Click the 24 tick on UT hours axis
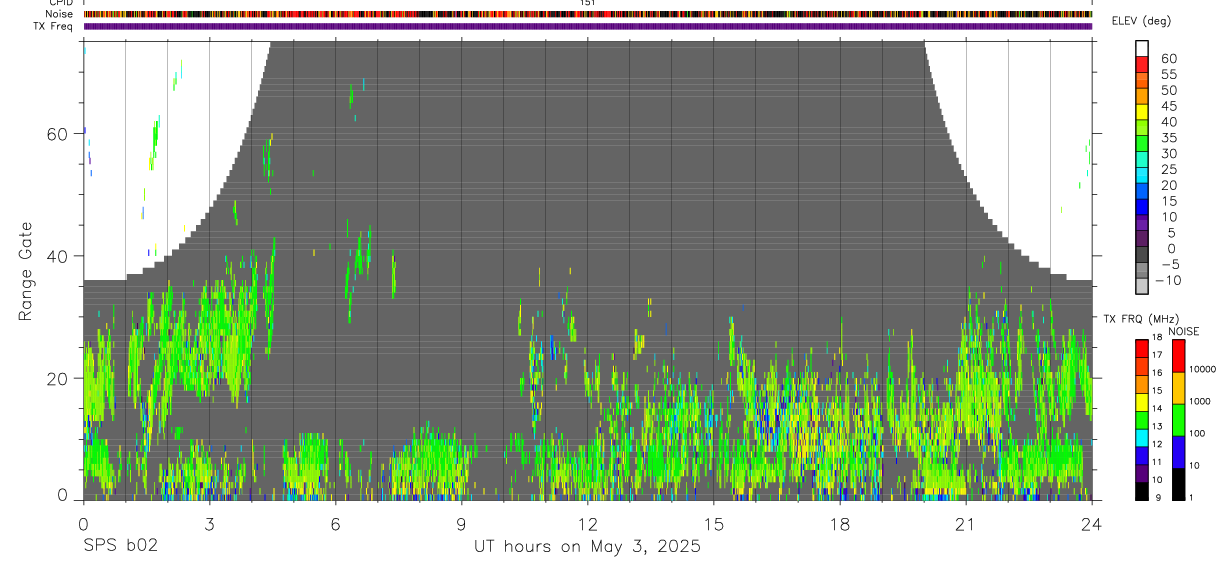1228x567 pixels. [1092, 524]
